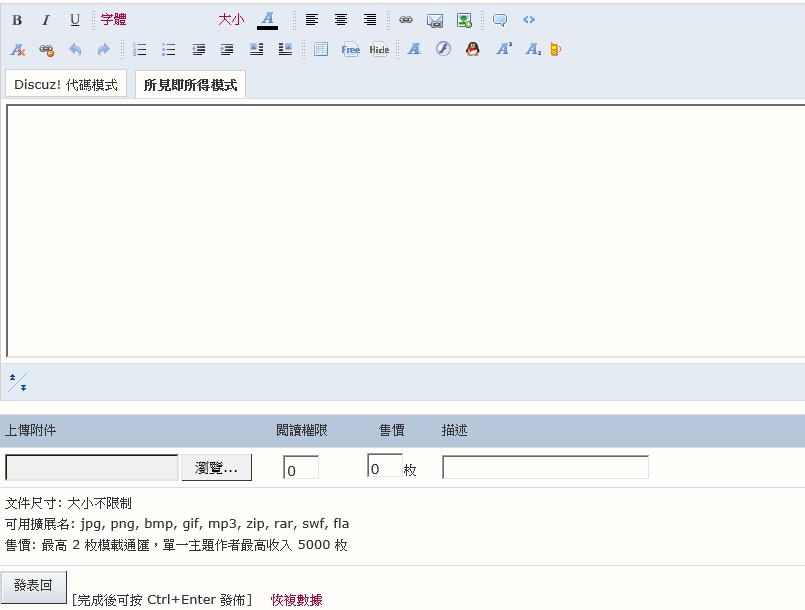This screenshot has width=805, height=610.
Task: Insert a numbered list
Action: click(140, 49)
